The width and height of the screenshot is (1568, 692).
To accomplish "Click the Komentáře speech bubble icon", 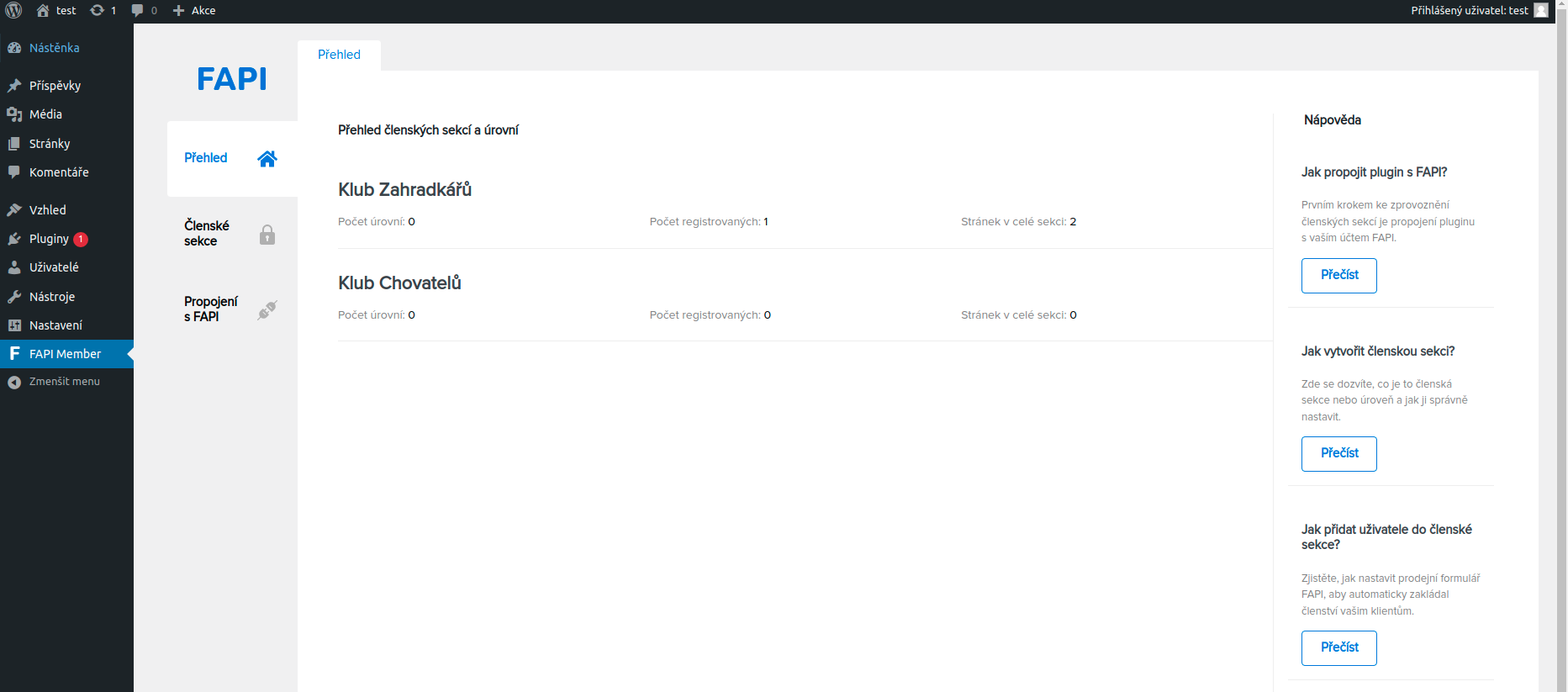I will (x=14, y=172).
